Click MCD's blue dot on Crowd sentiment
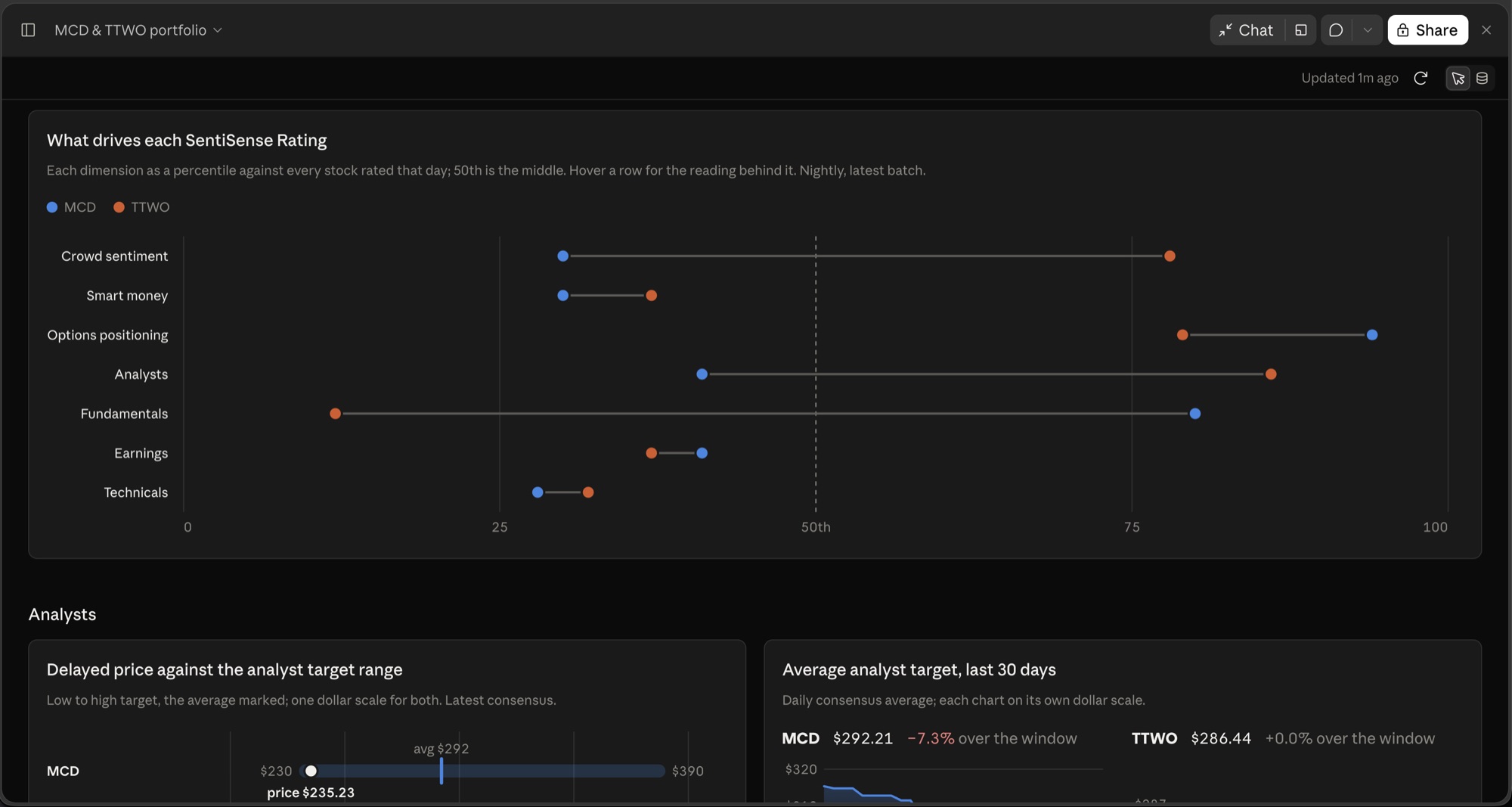This screenshot has height=807, width=1512. pos(562,256)
